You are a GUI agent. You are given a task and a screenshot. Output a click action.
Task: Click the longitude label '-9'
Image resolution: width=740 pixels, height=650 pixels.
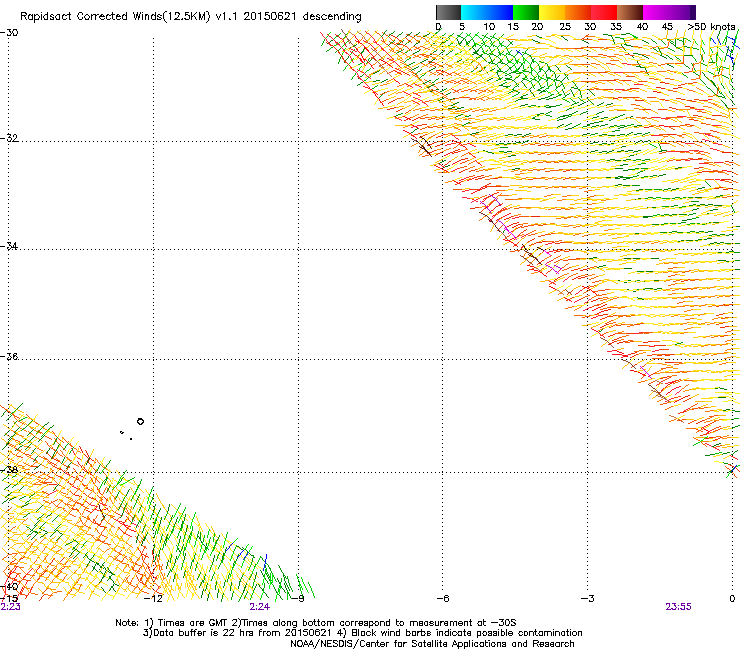[x=298, y=599]
